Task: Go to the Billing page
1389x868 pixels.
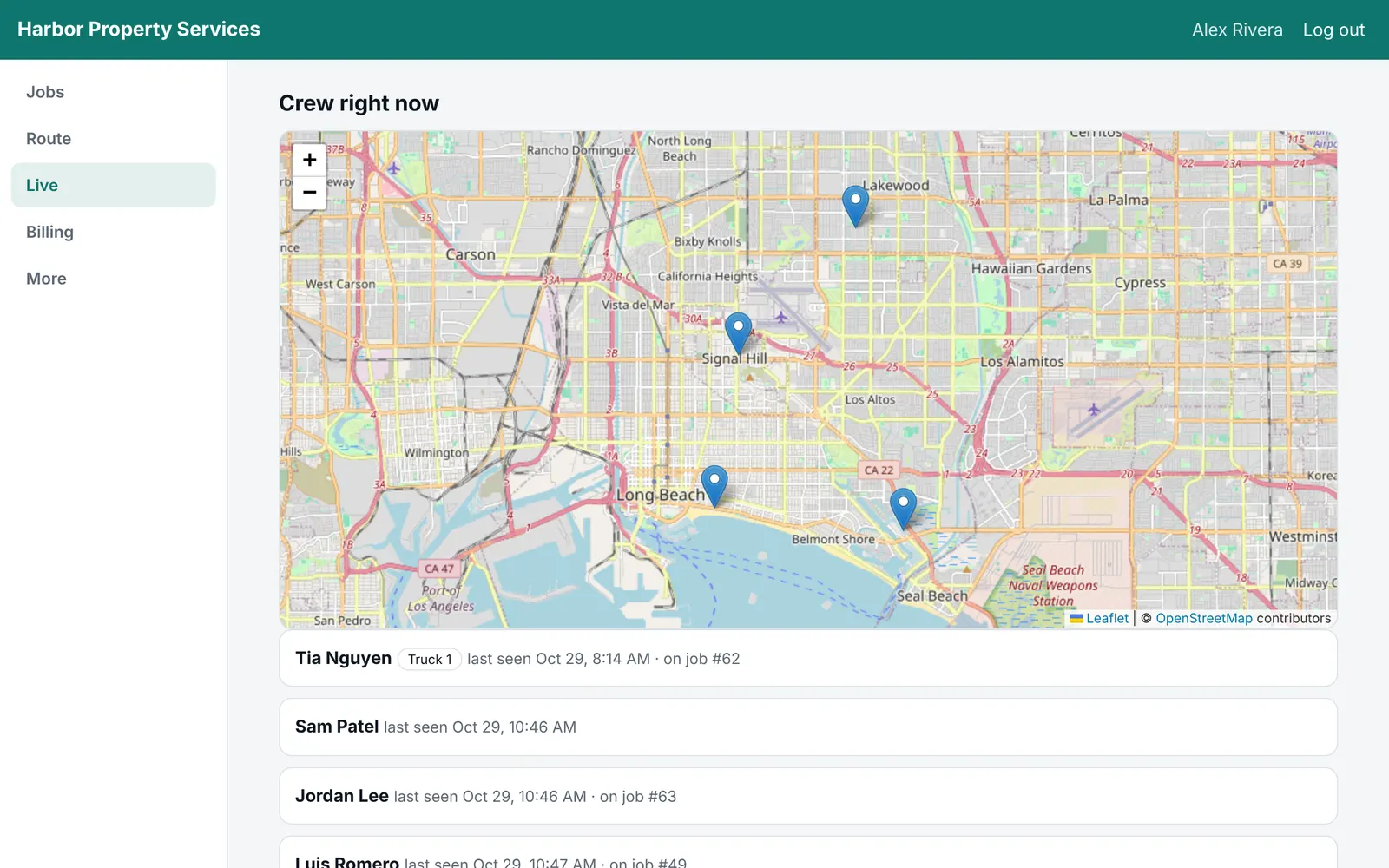Action: coord(114,232)
